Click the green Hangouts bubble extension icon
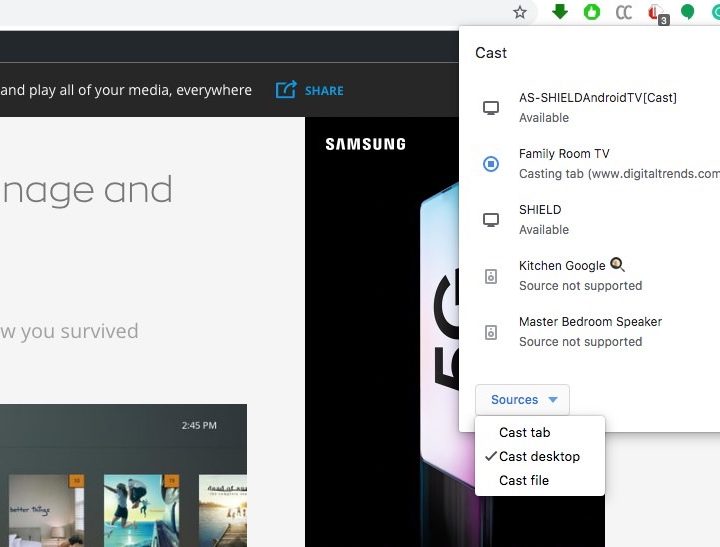720x547 pixels. (x=687, y=12)
